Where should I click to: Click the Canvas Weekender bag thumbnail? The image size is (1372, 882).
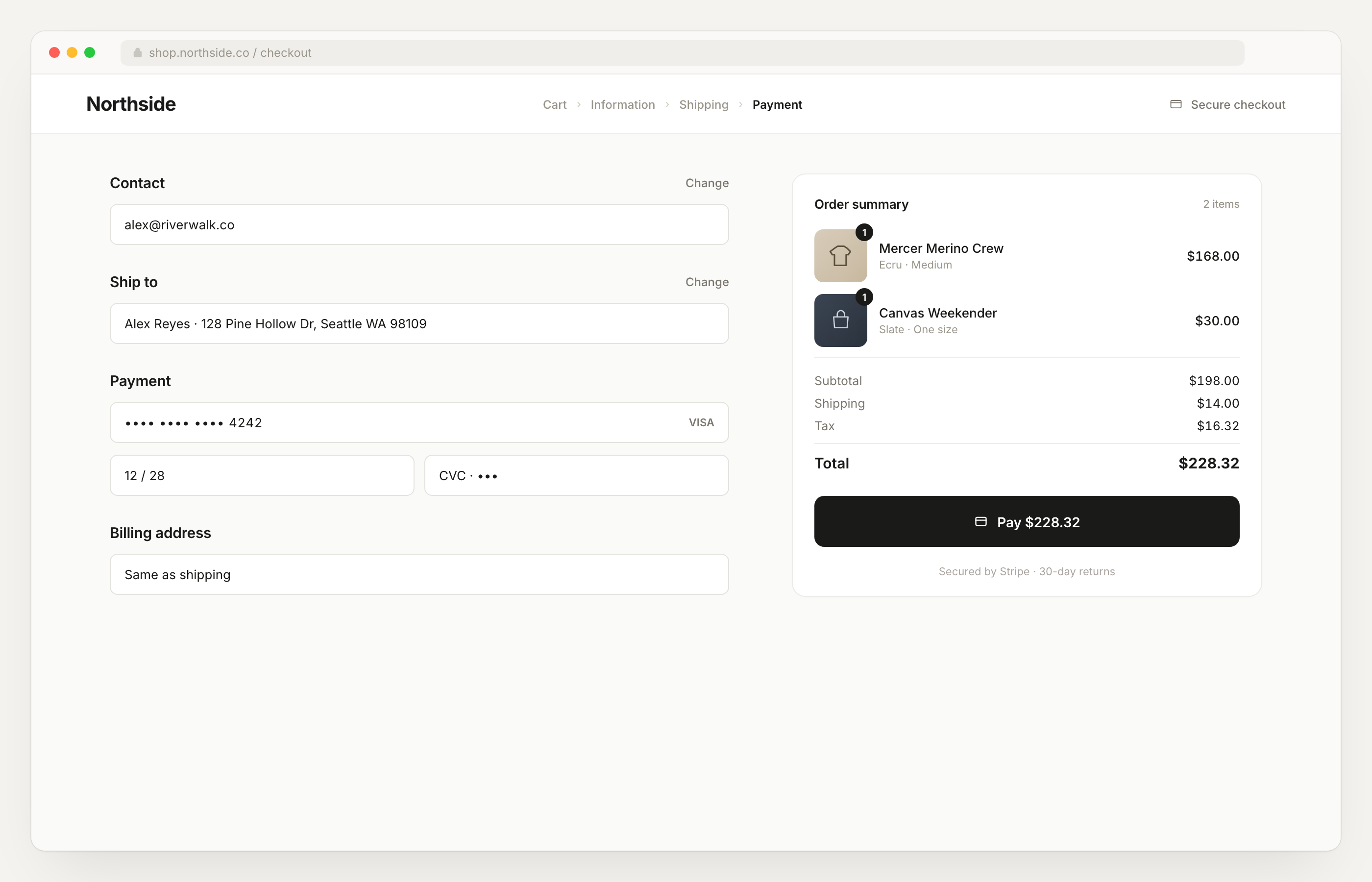click(x=840, y=321)
